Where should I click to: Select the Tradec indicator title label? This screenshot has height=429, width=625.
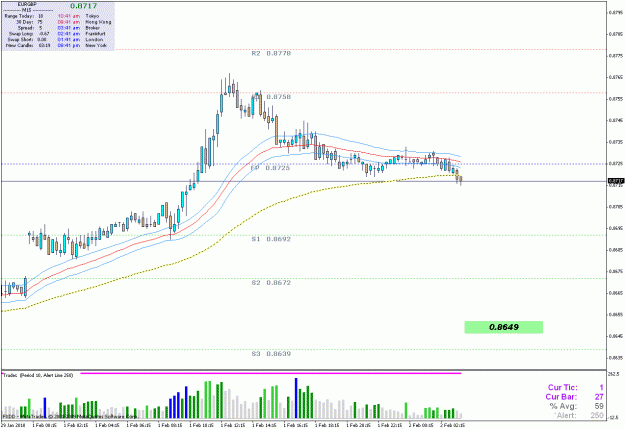[x=38, y=375]
